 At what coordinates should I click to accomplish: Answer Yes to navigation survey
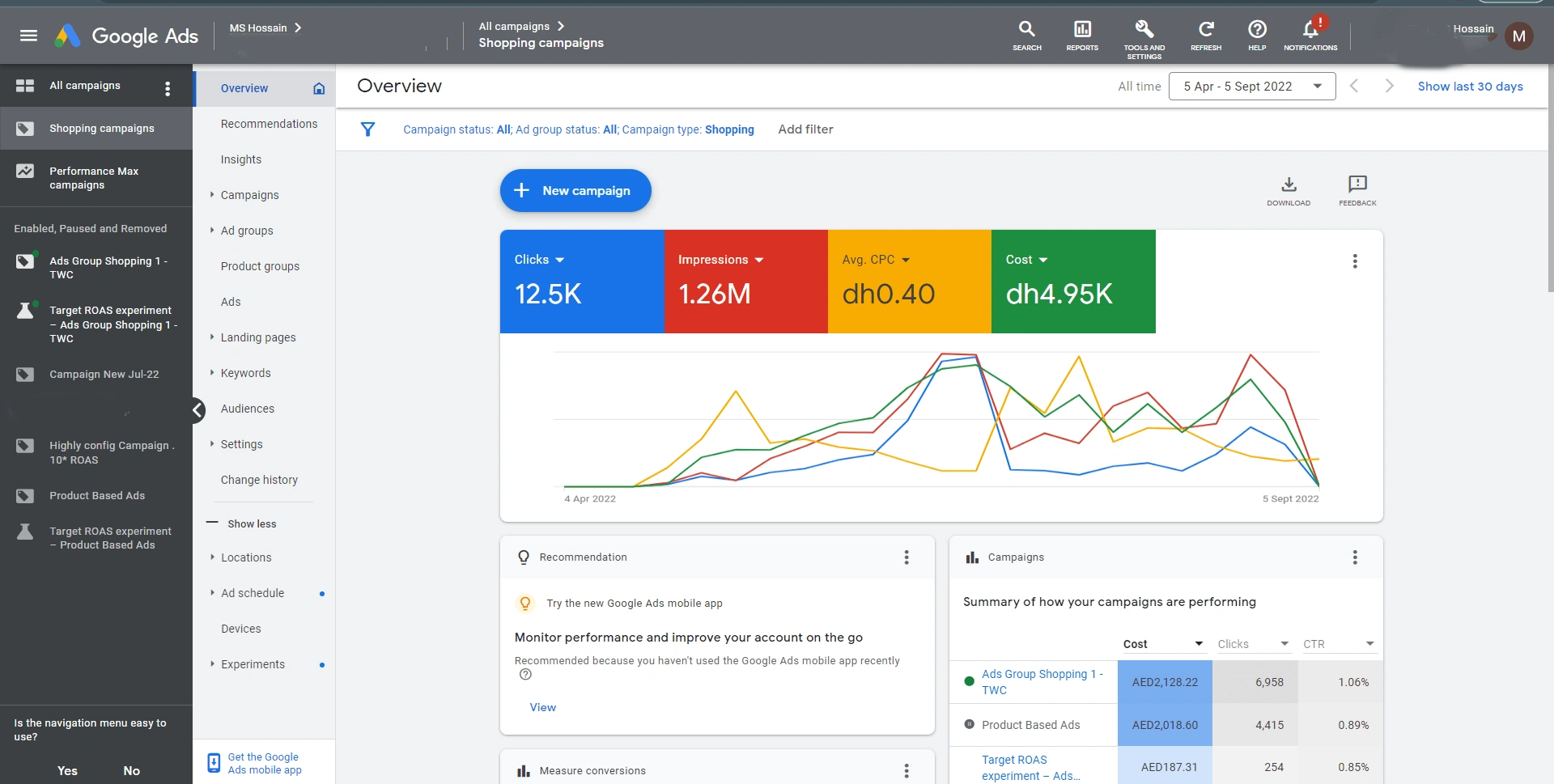click(x=67, y=771)
